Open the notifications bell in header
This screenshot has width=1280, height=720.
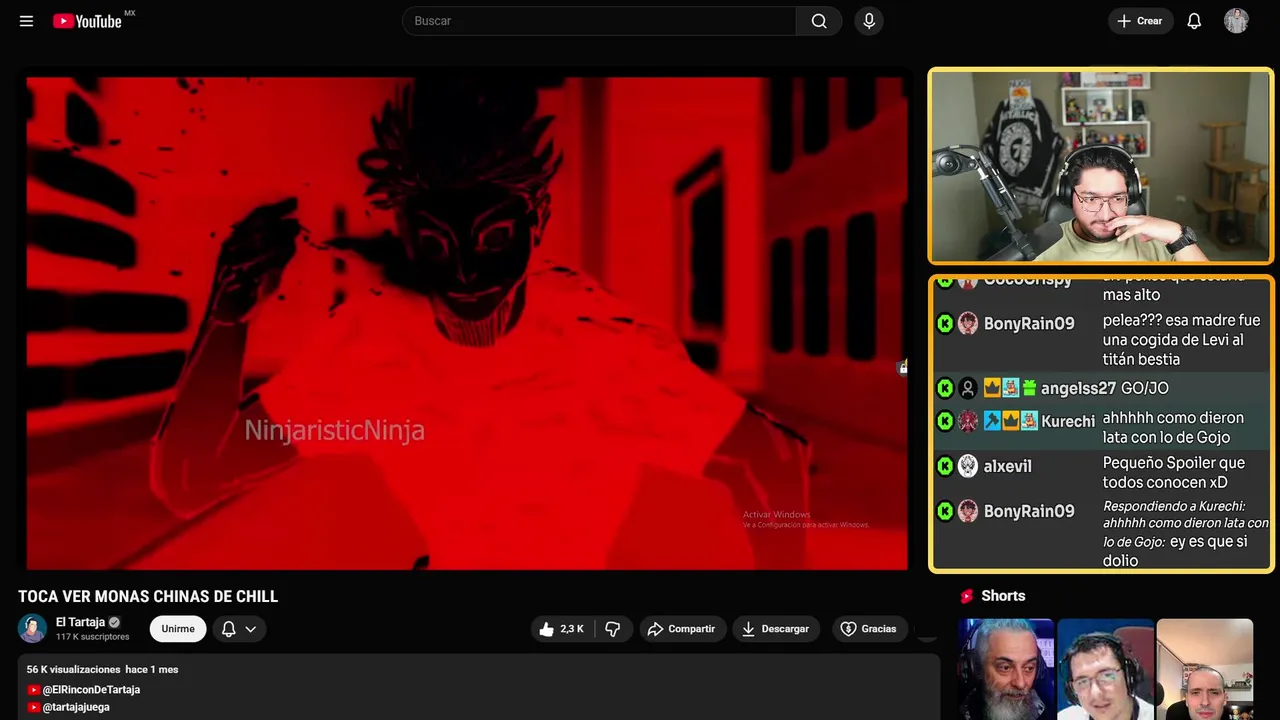[1194, 21]
